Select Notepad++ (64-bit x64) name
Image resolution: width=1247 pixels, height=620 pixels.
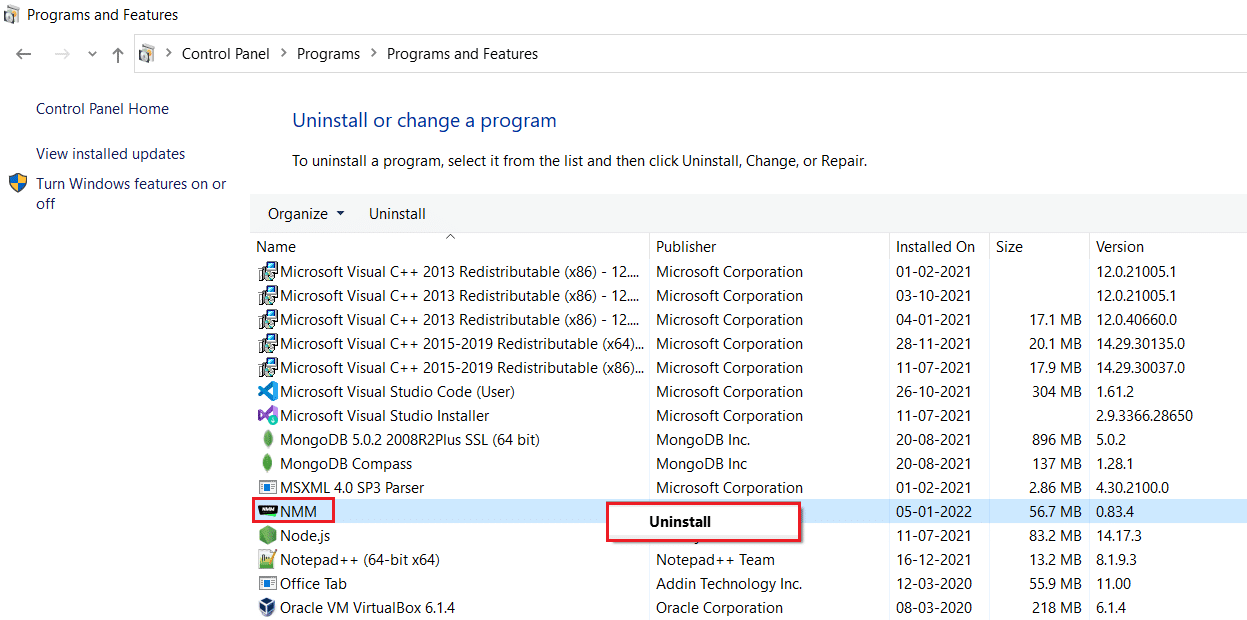tap(360, 559)
